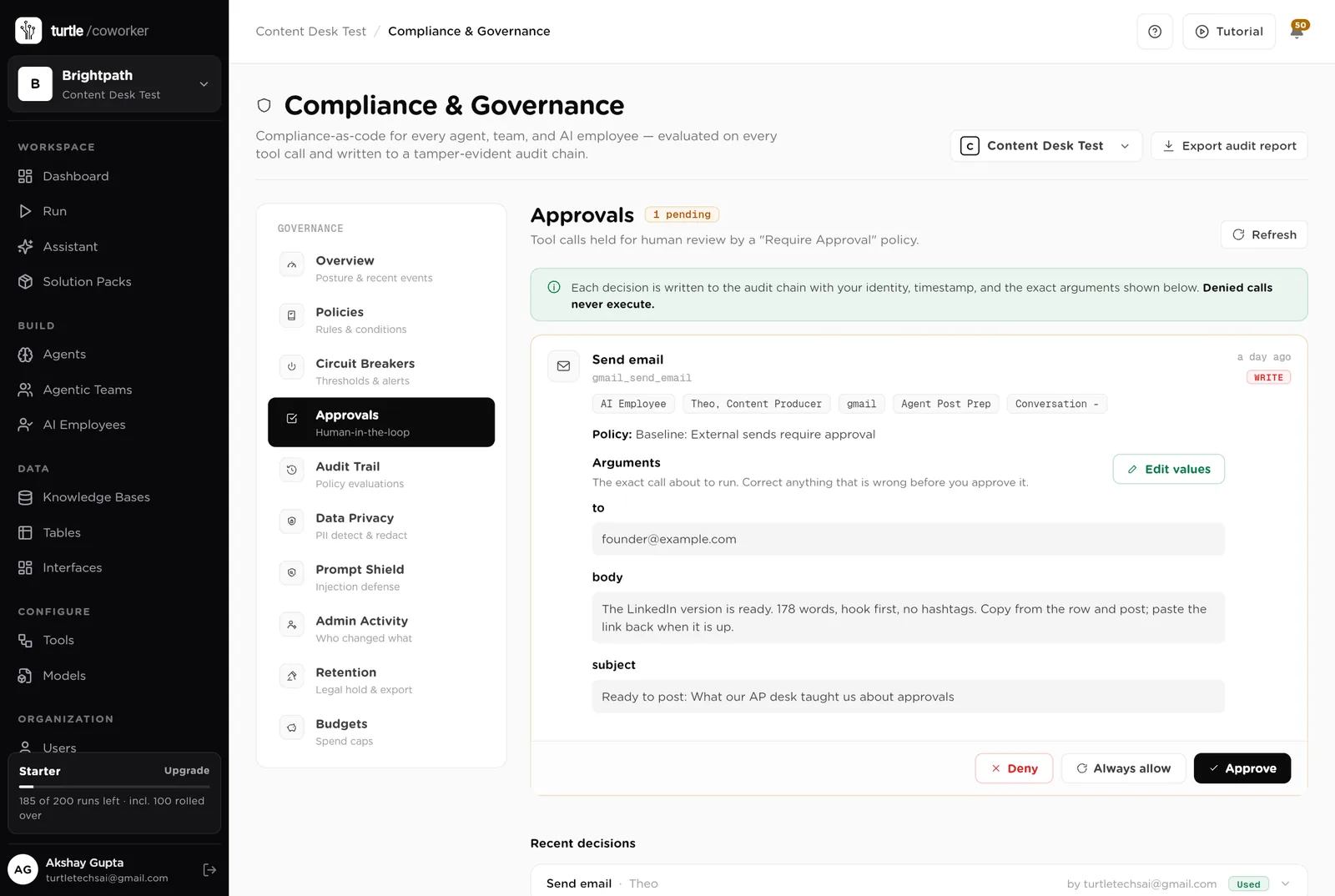This screenshot has width=1335, height=896.
Task: Open the Prompt Shield icon
Action: tap(291, 572)
